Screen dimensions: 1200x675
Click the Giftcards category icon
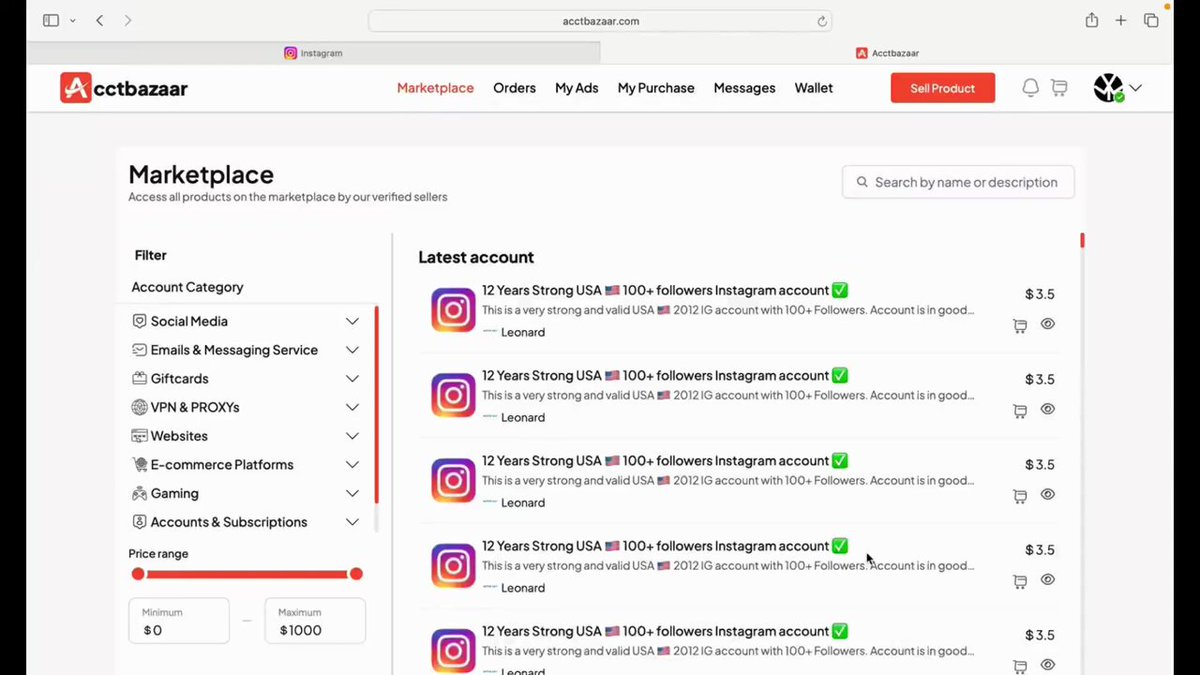tap(140, 379)
